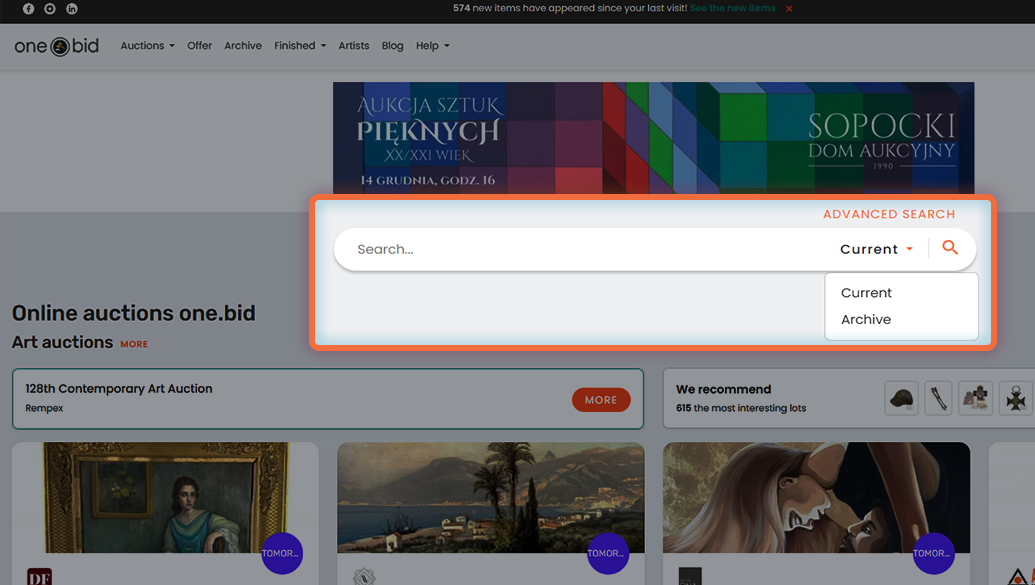
Task: Choose Current from the scope list
Action: pos(866,292)
